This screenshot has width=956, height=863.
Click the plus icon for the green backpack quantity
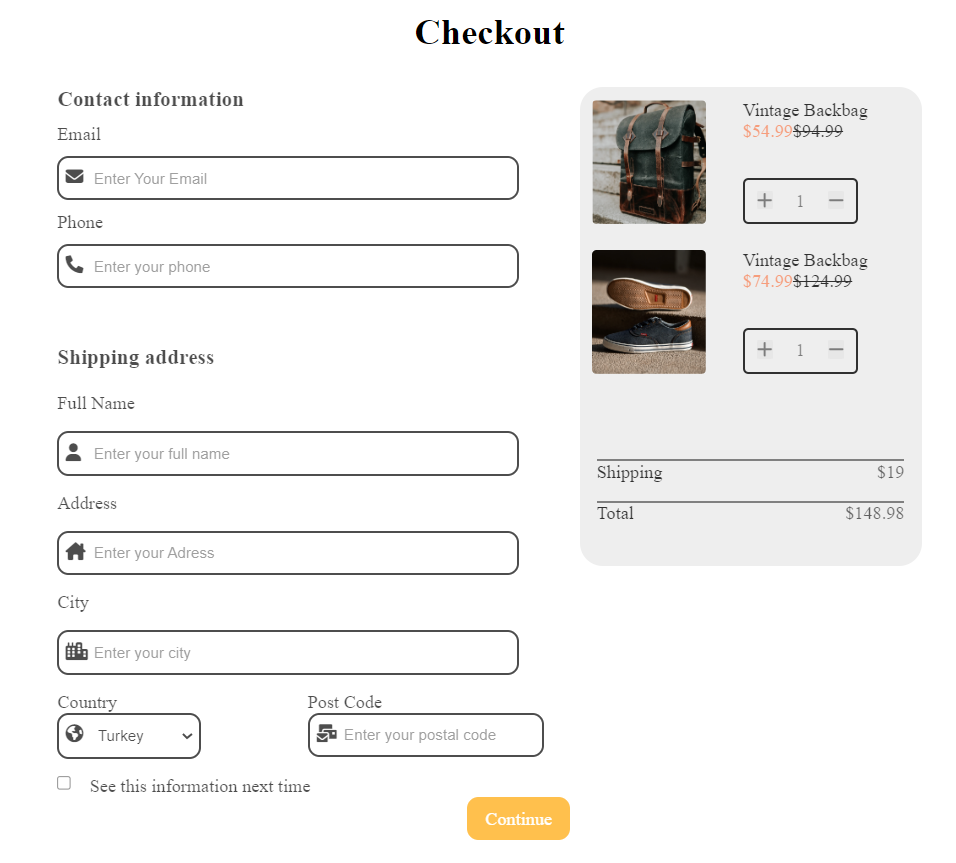[764, 200]
